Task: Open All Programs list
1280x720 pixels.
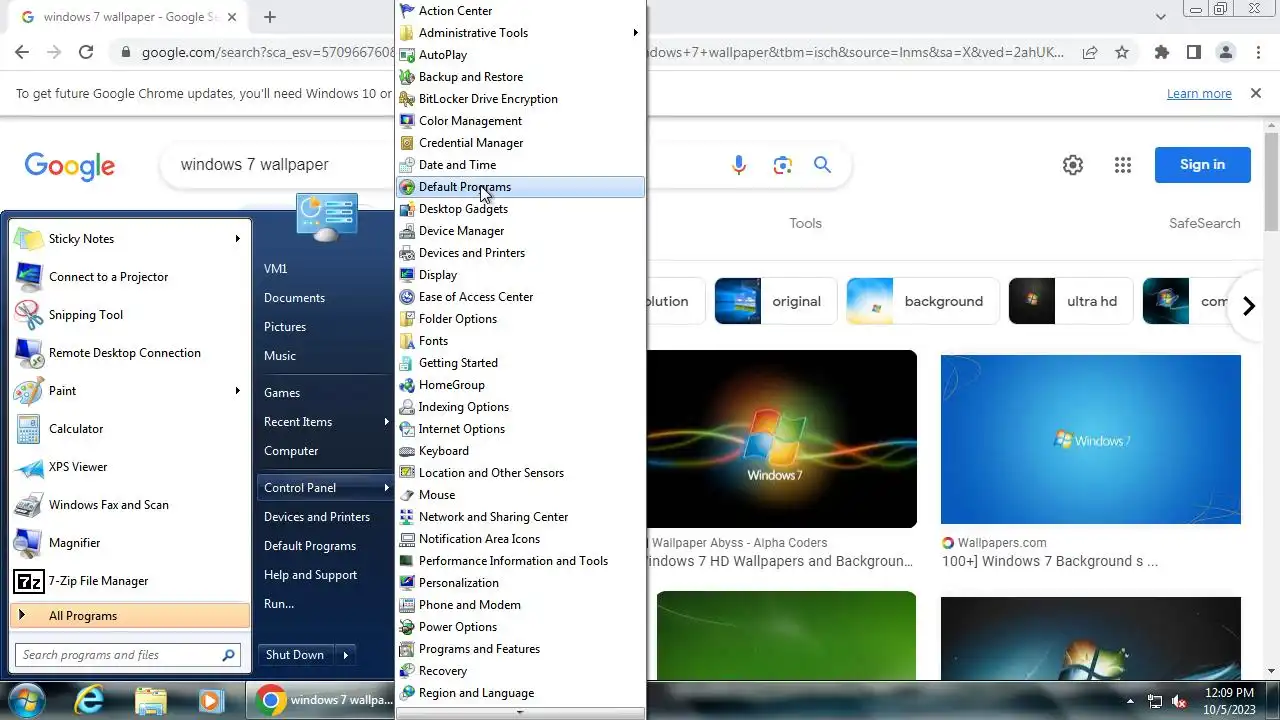Action: [x=130, y=616]
